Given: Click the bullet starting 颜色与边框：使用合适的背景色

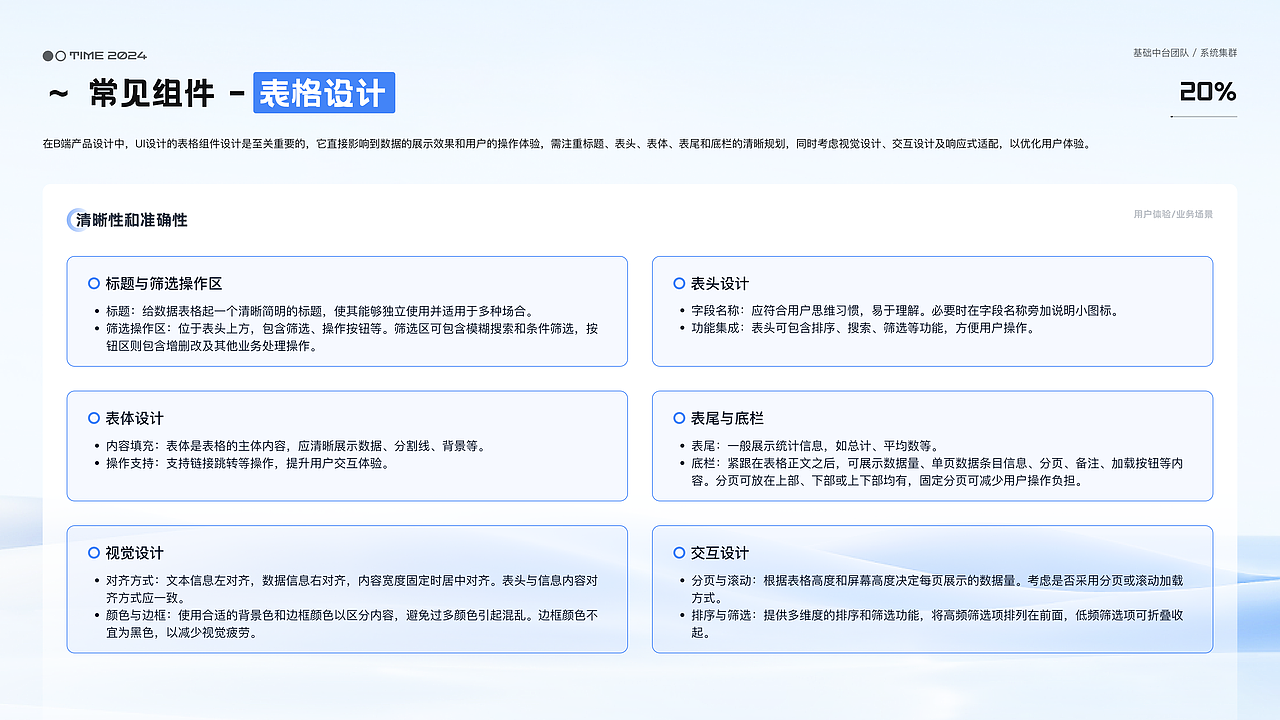Looking at the screenshot, I should (x=346, y=624).
